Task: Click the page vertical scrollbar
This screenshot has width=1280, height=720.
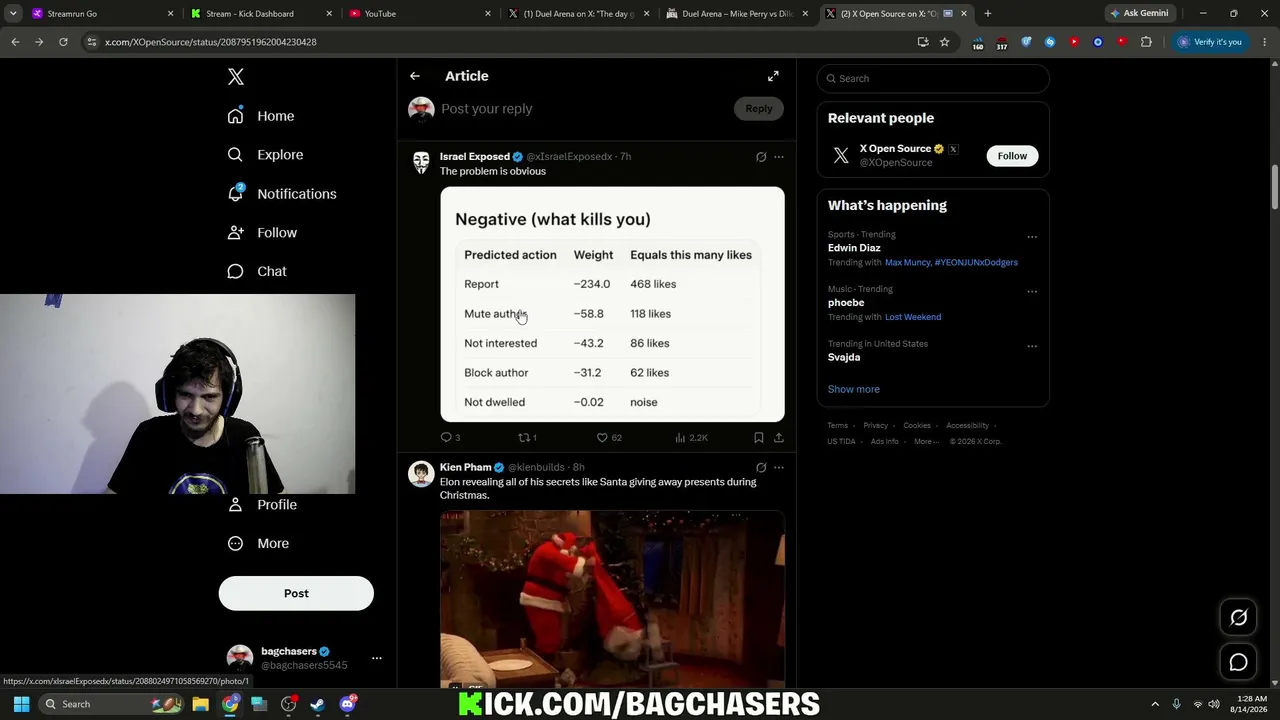Action: (x=1275, y=186)
